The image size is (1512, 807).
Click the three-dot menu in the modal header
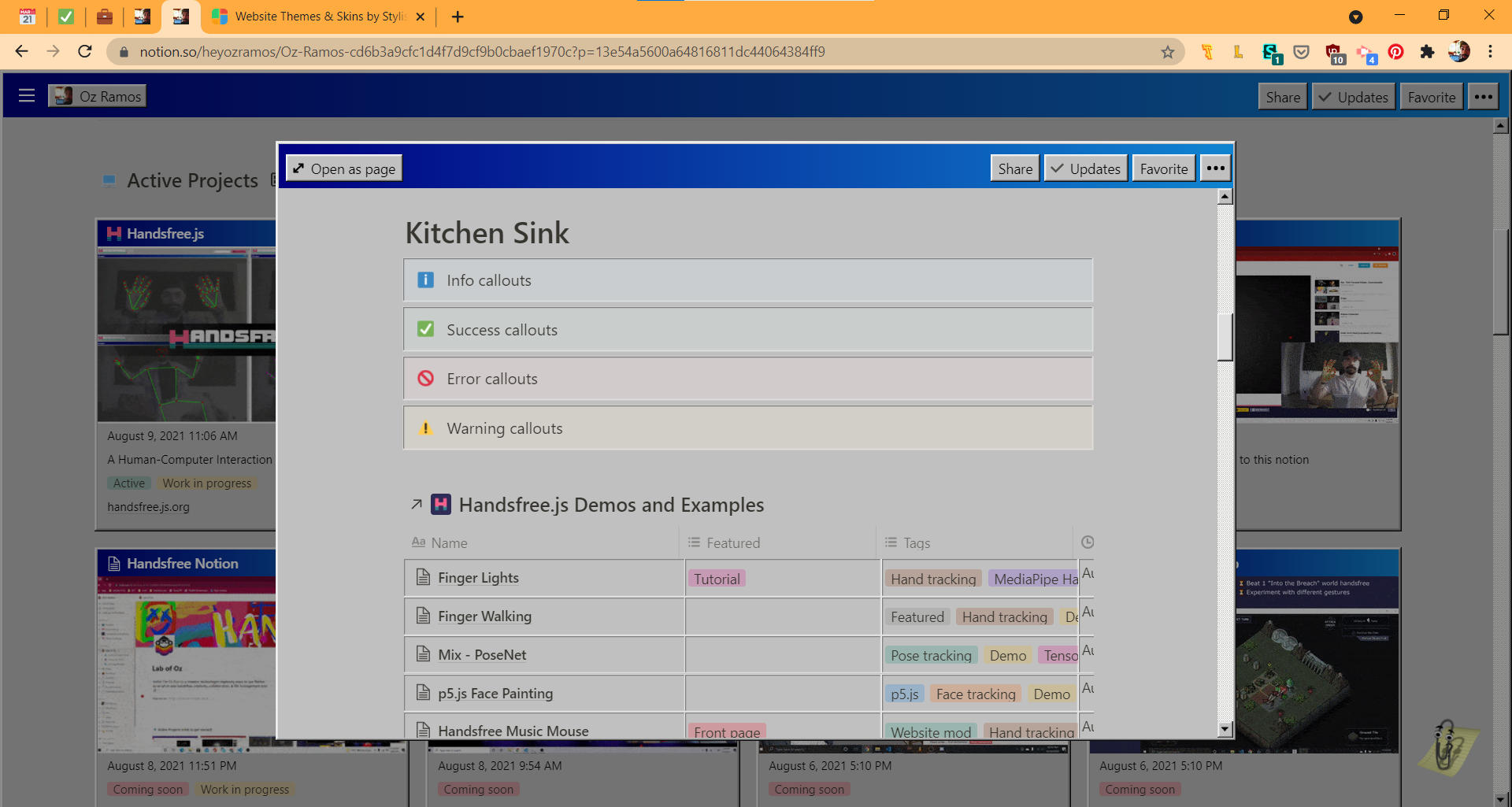(x=1215, y=168)
